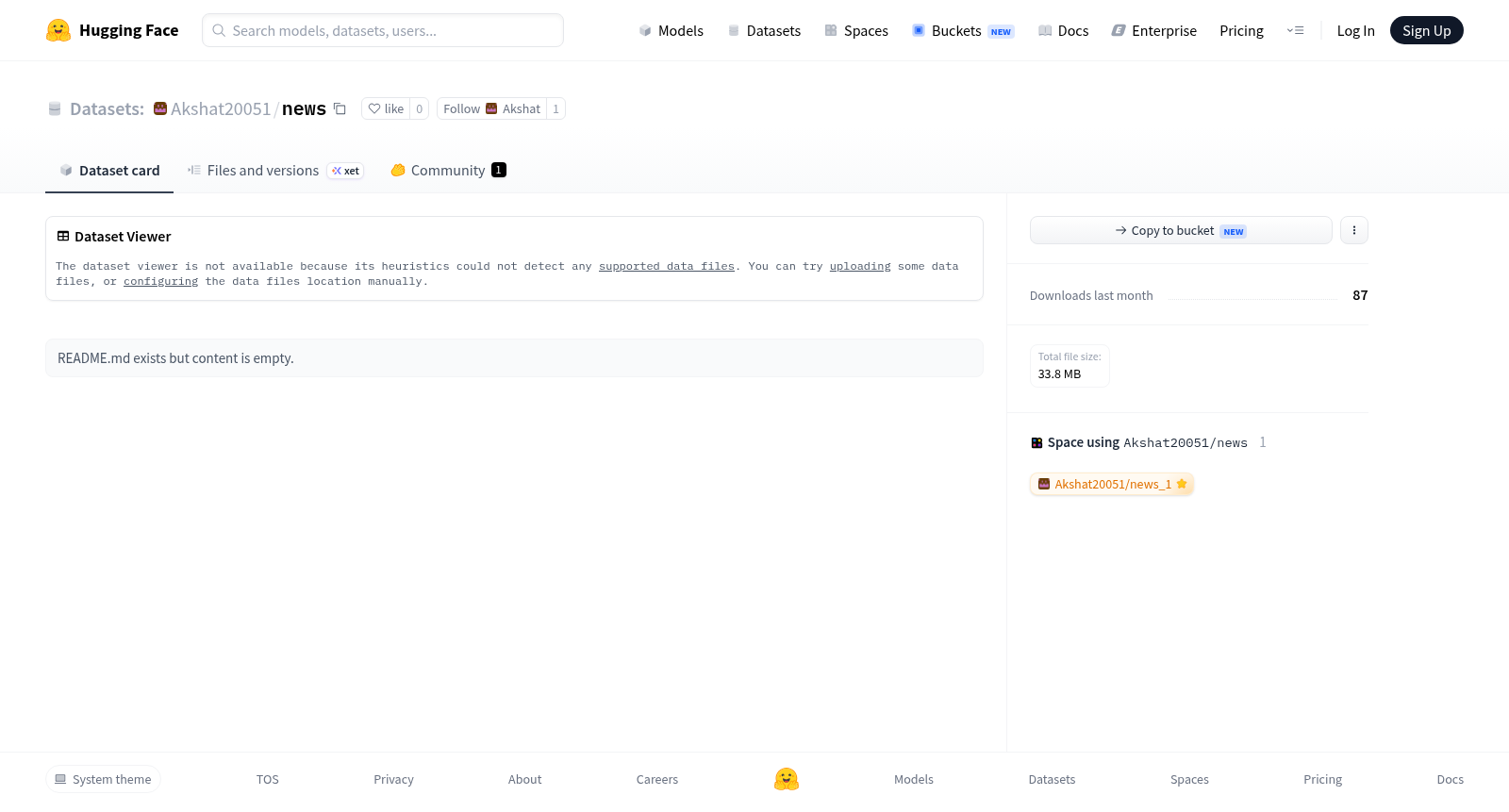Switch to the Files and versions tab

pyautogui.click(x=275, y=171)
